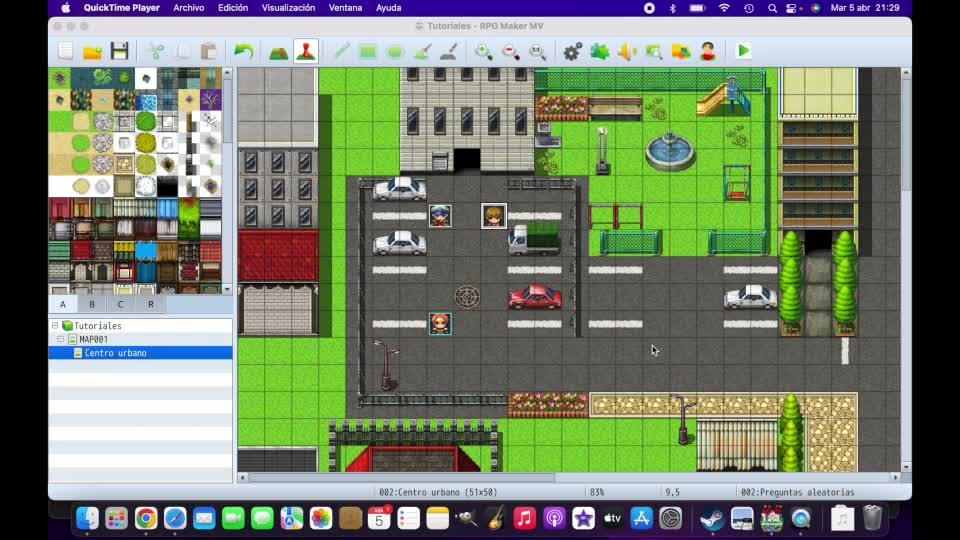
Task: Open Wi-Fi status in menu bar
Action: pyautogui.click(x=724, y=8)
